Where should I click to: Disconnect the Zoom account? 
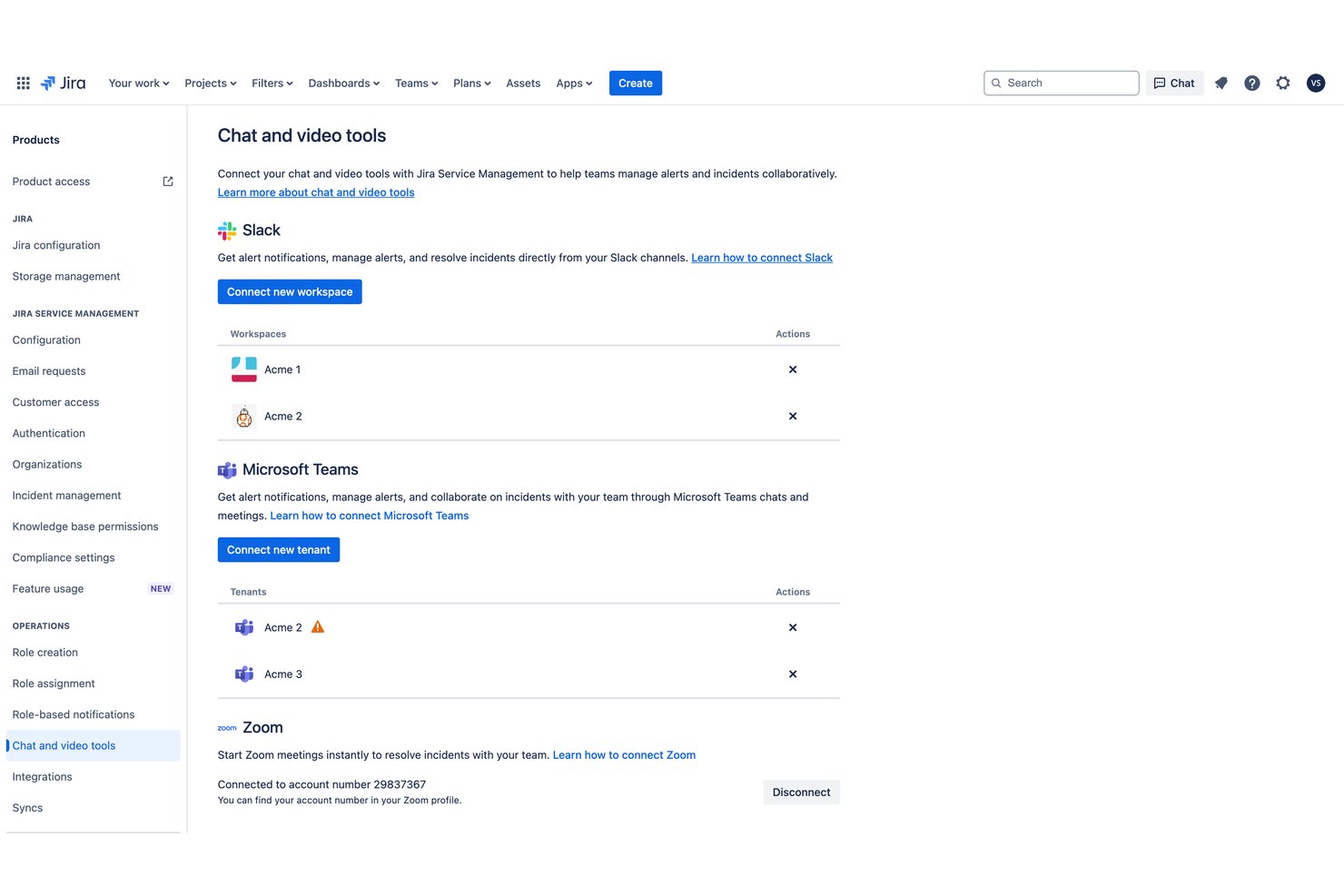click(801, 793)
